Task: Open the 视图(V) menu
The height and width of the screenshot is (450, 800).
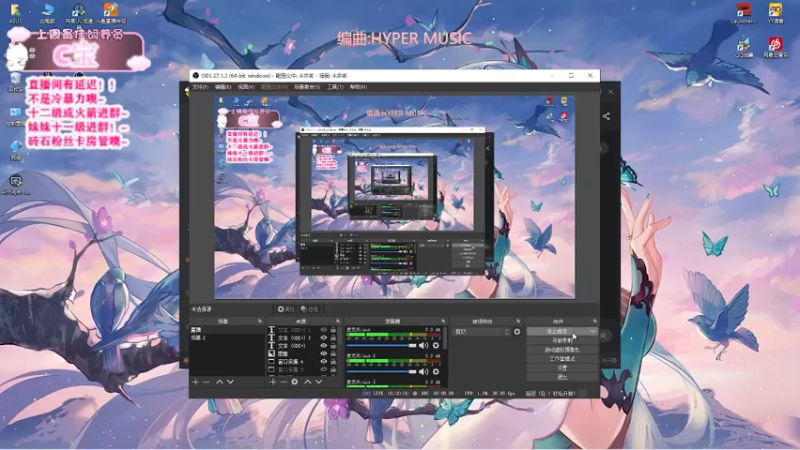Action: [246, 87]
